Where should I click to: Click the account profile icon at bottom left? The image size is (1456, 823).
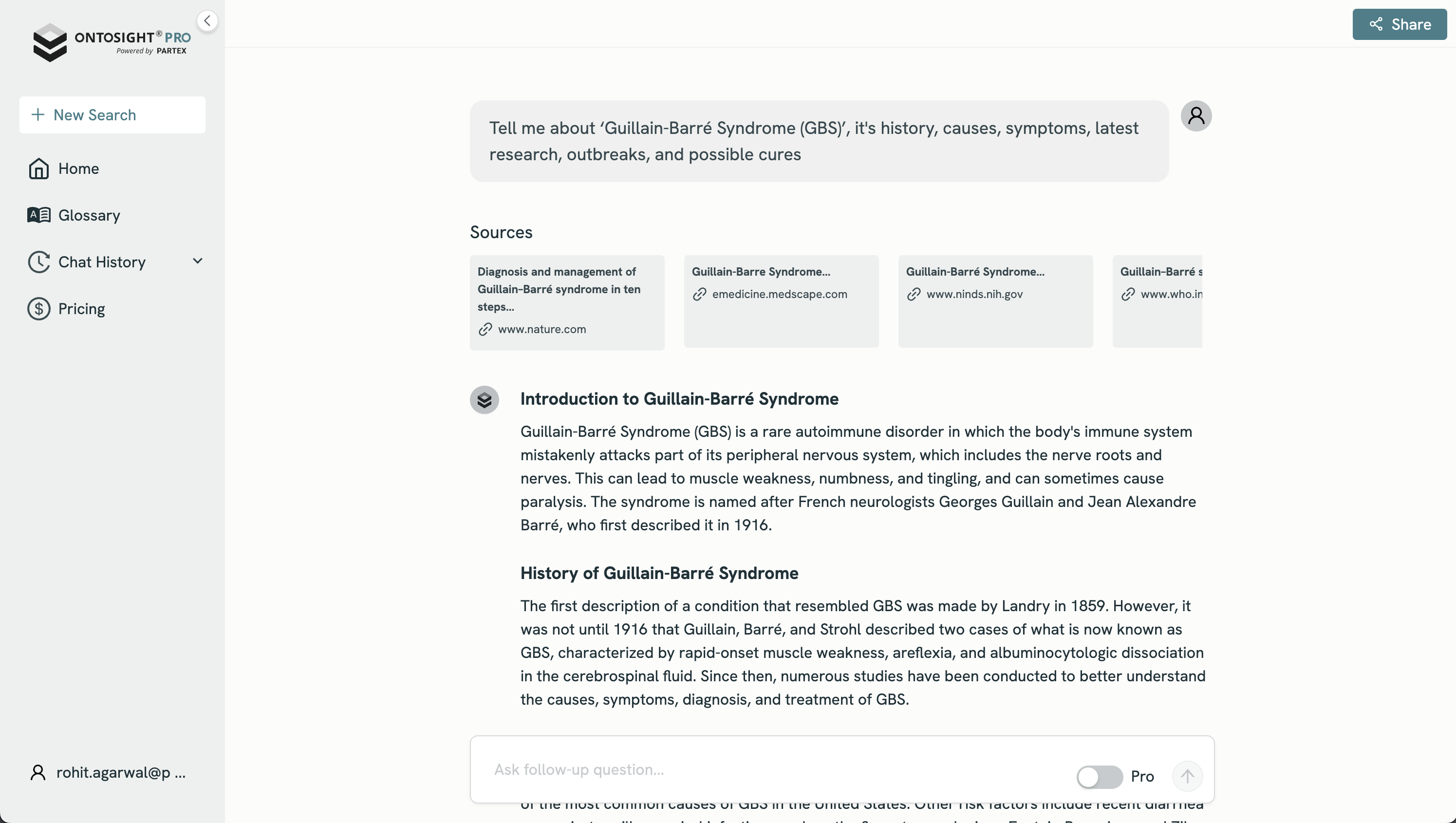point(38,773)
